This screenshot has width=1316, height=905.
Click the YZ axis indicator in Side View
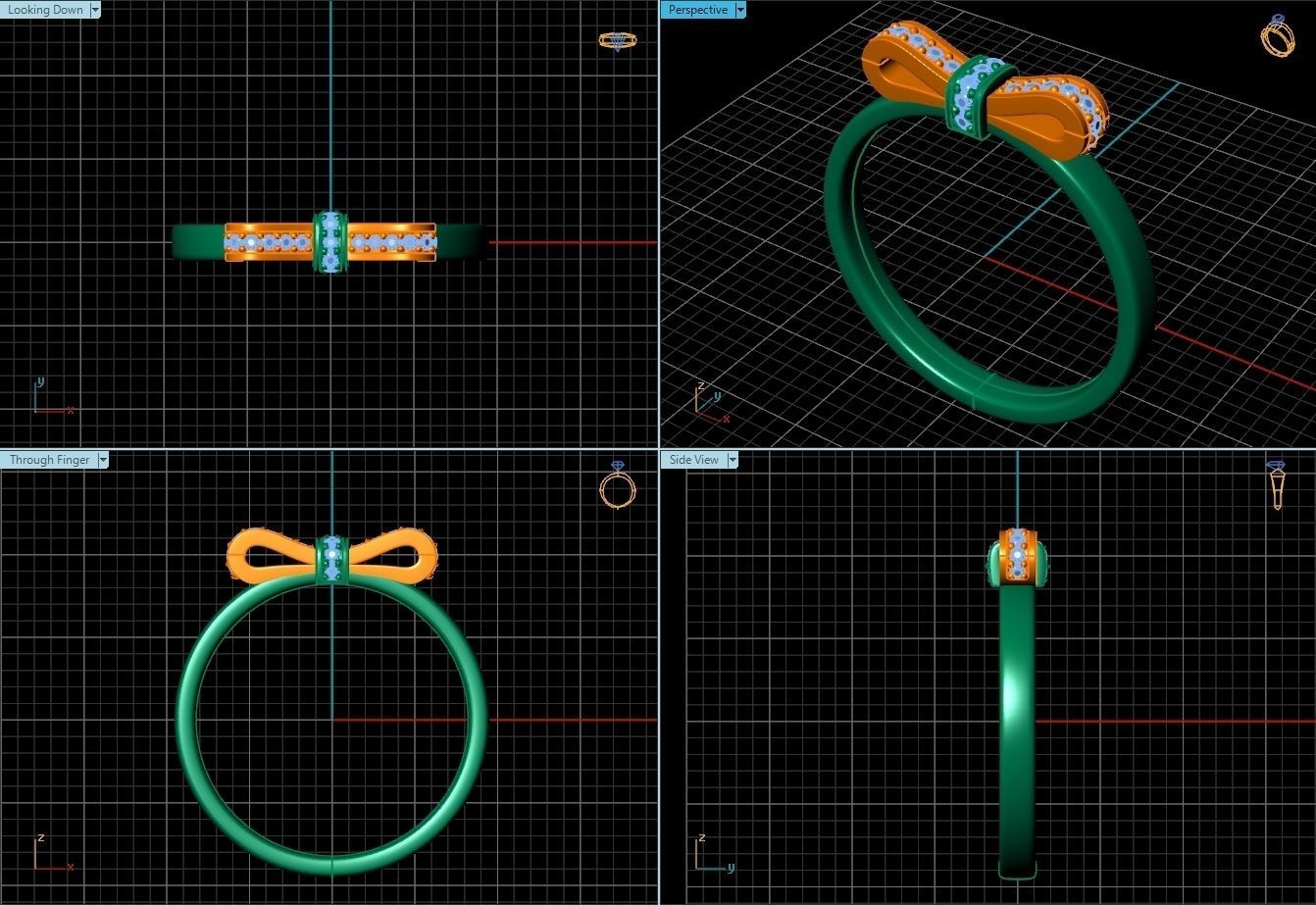pyautogui.click(x=715, y=852)
